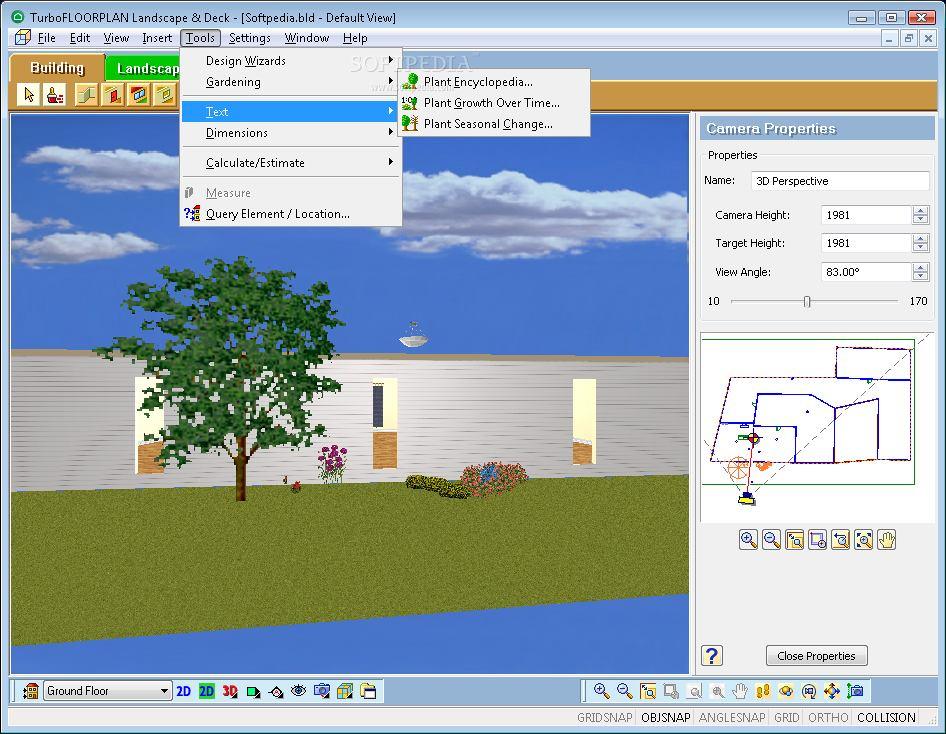Click the orbit fly-around icon
Image resolution: width=946 pixels, height=734 pixels.
786,691
